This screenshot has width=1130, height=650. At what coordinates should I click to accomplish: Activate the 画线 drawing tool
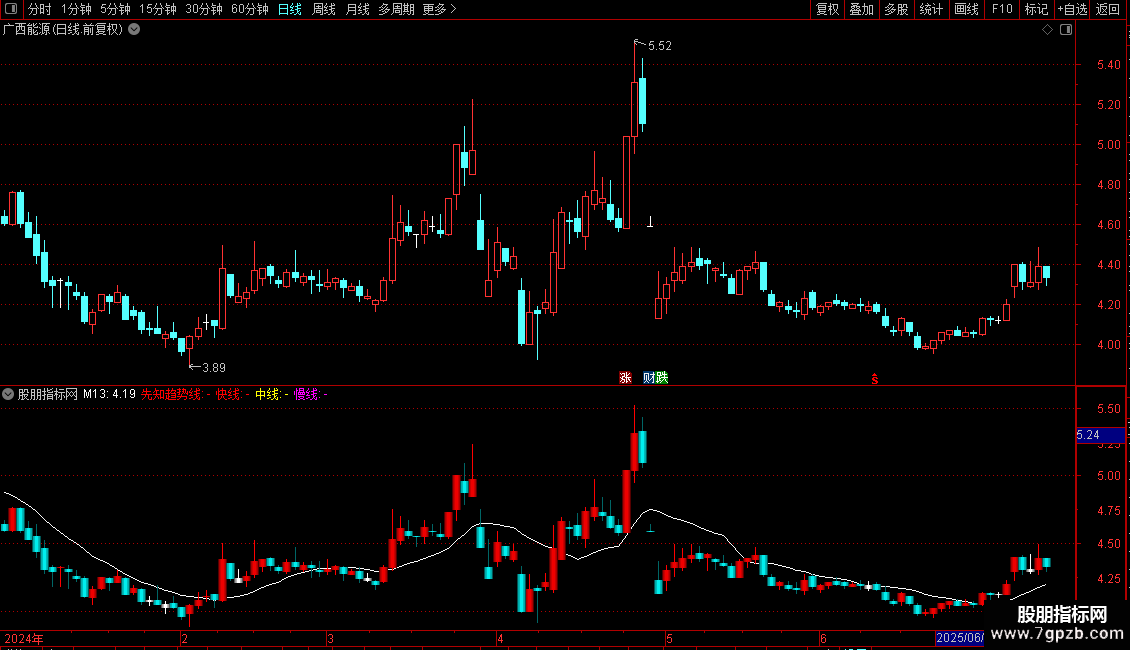(x=966, y=9)
